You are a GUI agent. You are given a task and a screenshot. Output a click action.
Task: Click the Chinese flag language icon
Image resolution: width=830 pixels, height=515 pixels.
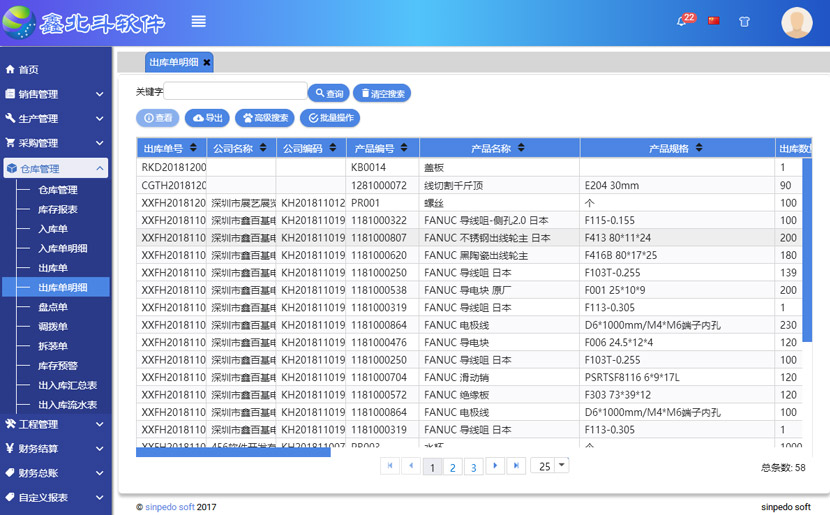pyautogui.click(x=714, y=21)
